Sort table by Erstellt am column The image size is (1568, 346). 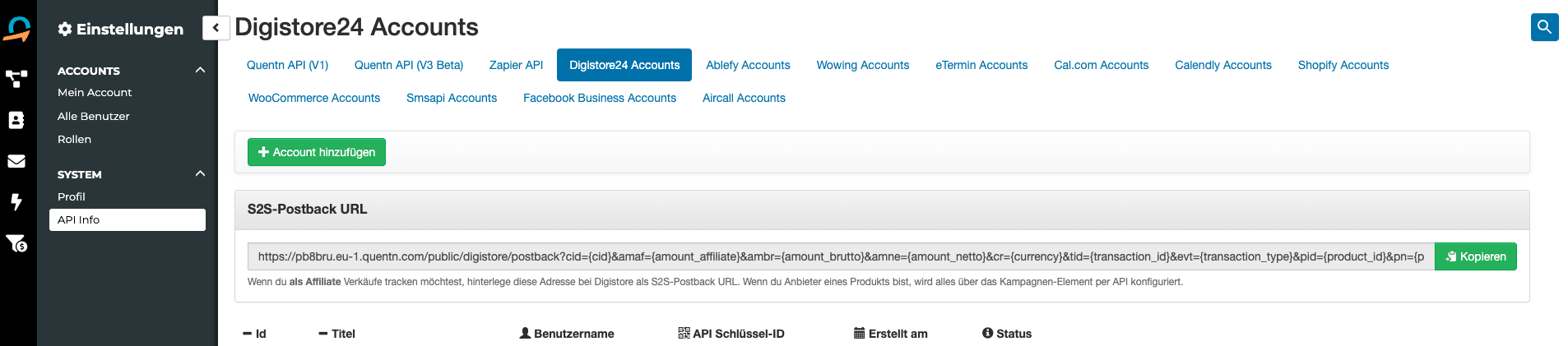(891, 334)
